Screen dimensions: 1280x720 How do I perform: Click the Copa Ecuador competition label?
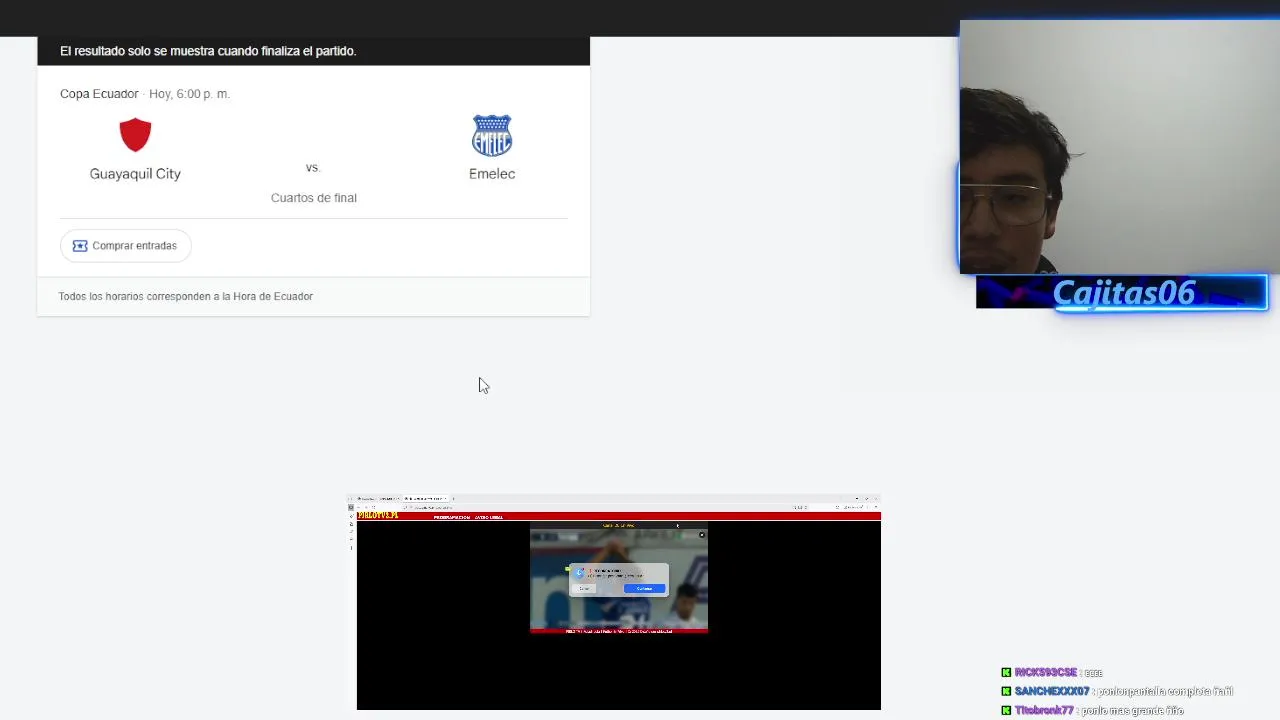point(99,94)
